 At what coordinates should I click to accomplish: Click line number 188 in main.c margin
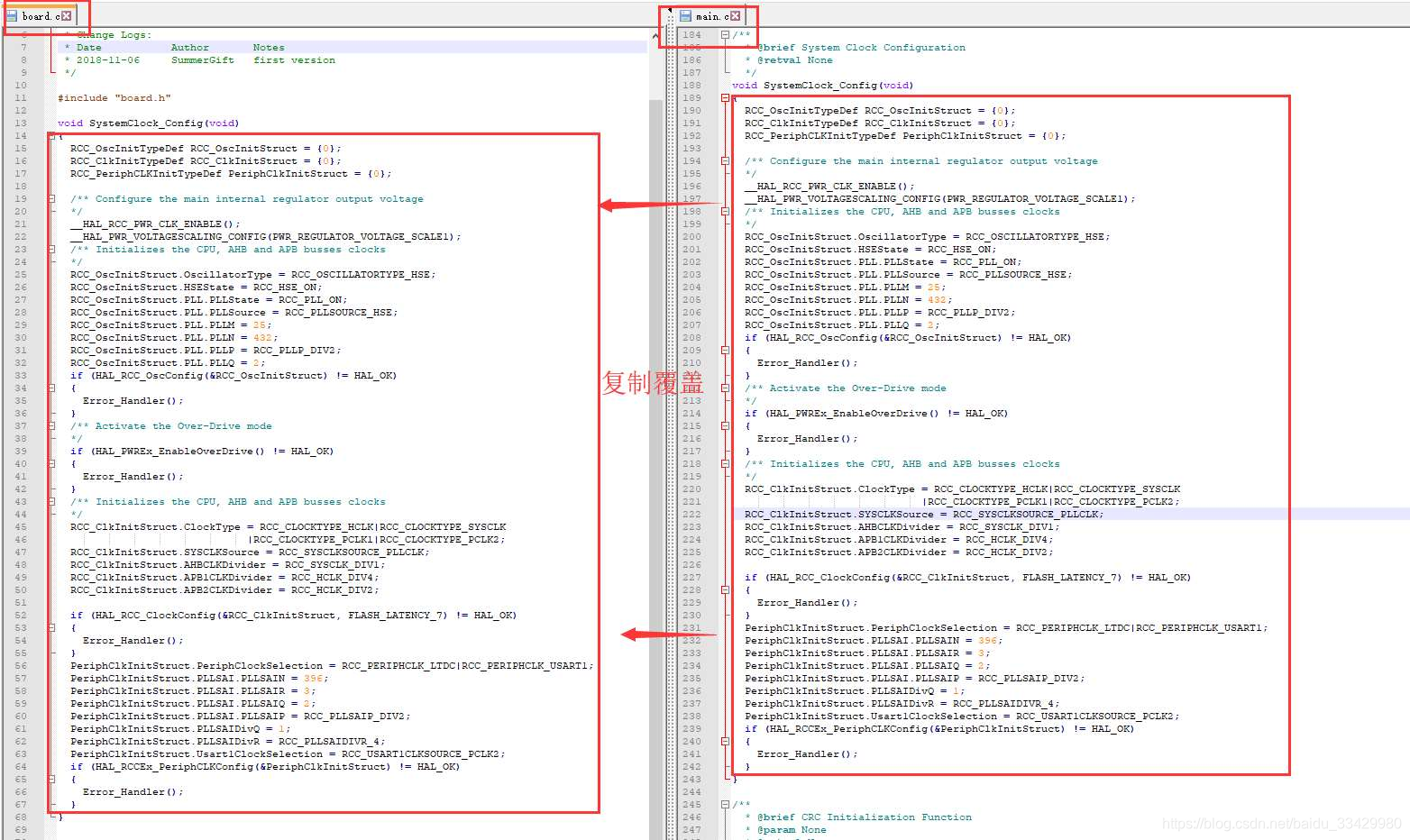691,85
